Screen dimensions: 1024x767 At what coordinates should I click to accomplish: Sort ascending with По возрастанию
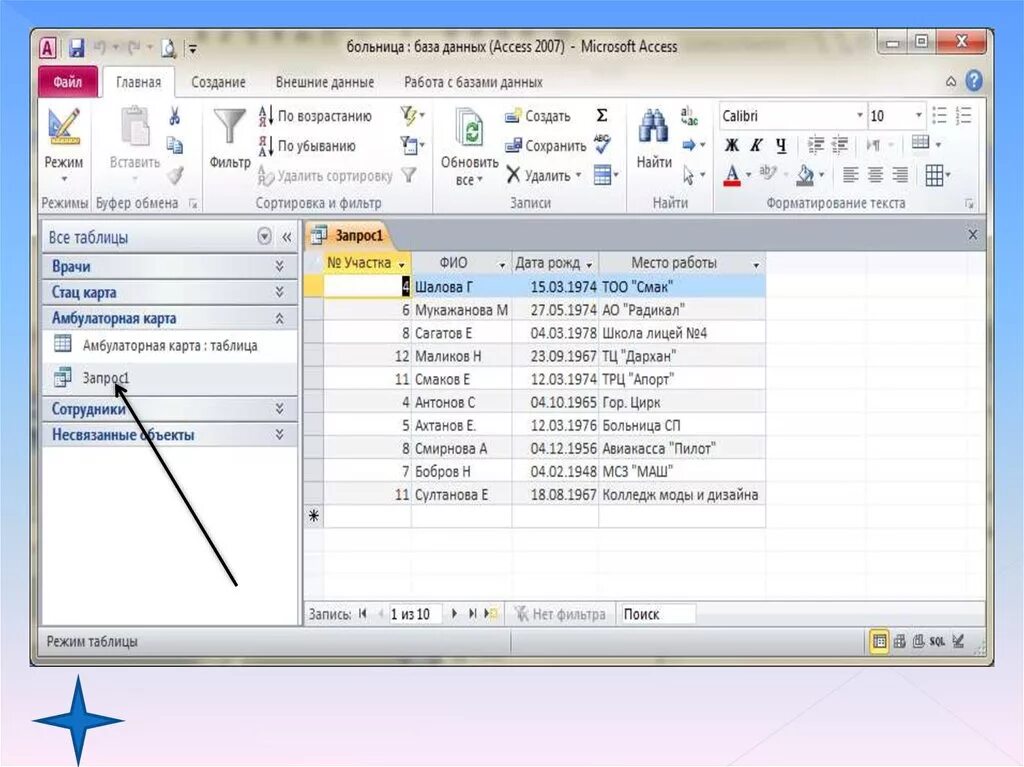[315, 116]
